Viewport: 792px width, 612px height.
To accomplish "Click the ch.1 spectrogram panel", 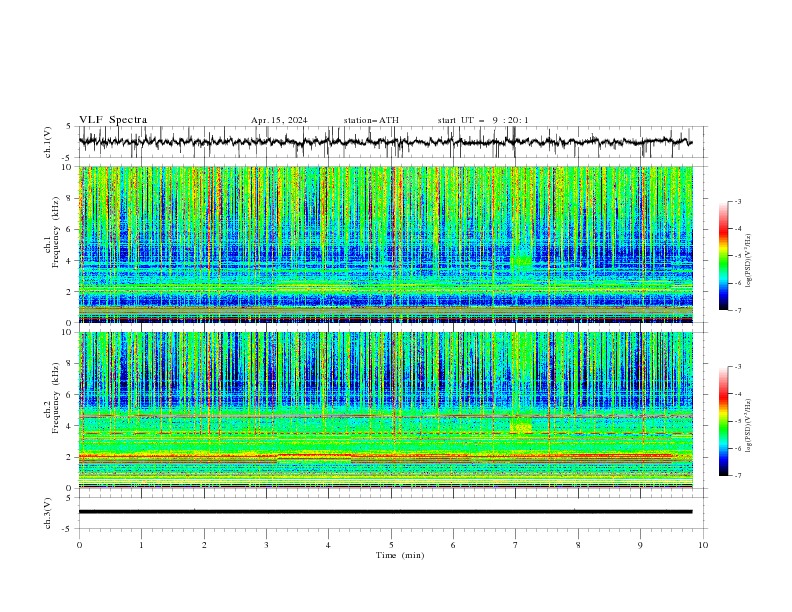I will [x=385, y=244].
